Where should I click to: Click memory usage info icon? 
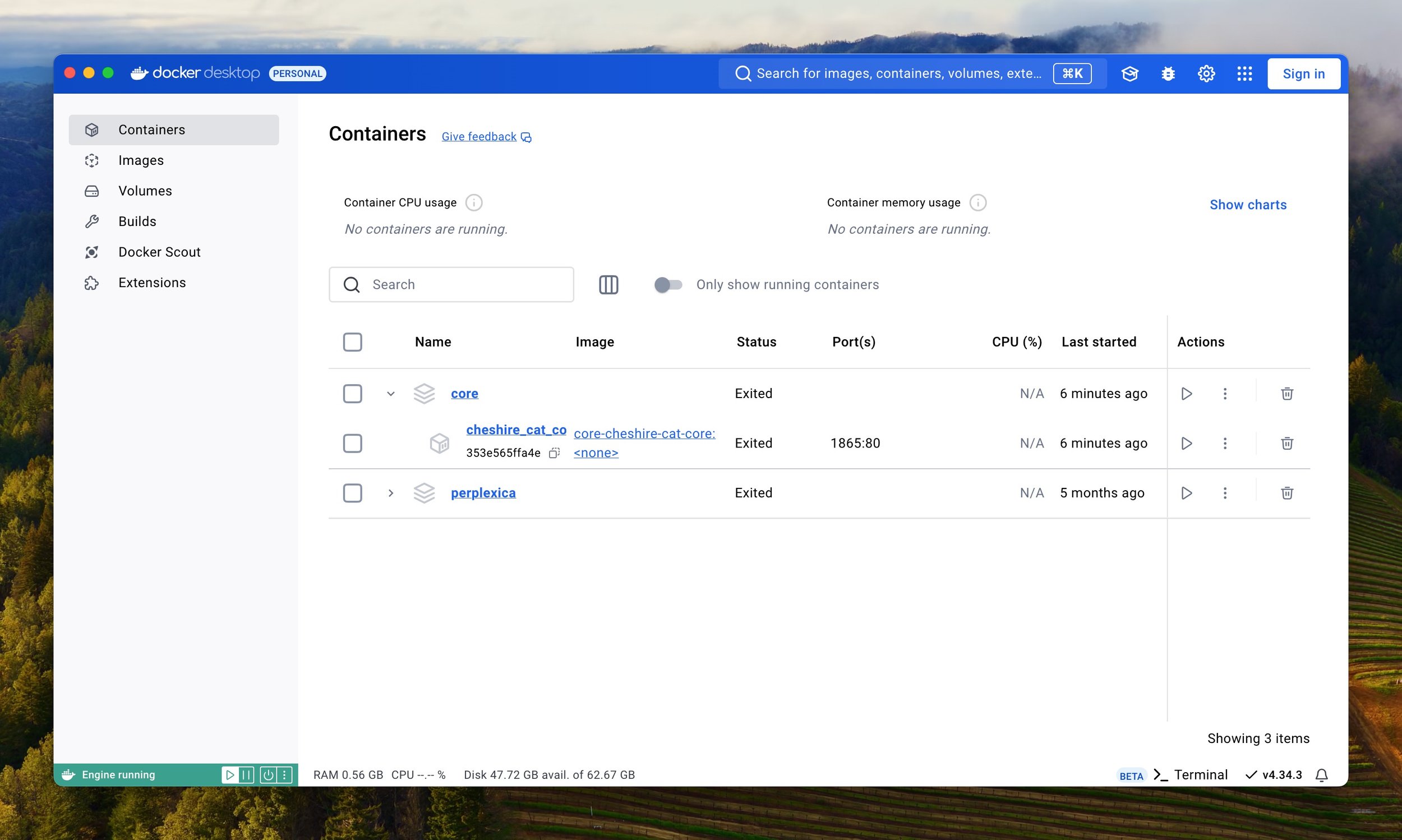tap(978, 202)
